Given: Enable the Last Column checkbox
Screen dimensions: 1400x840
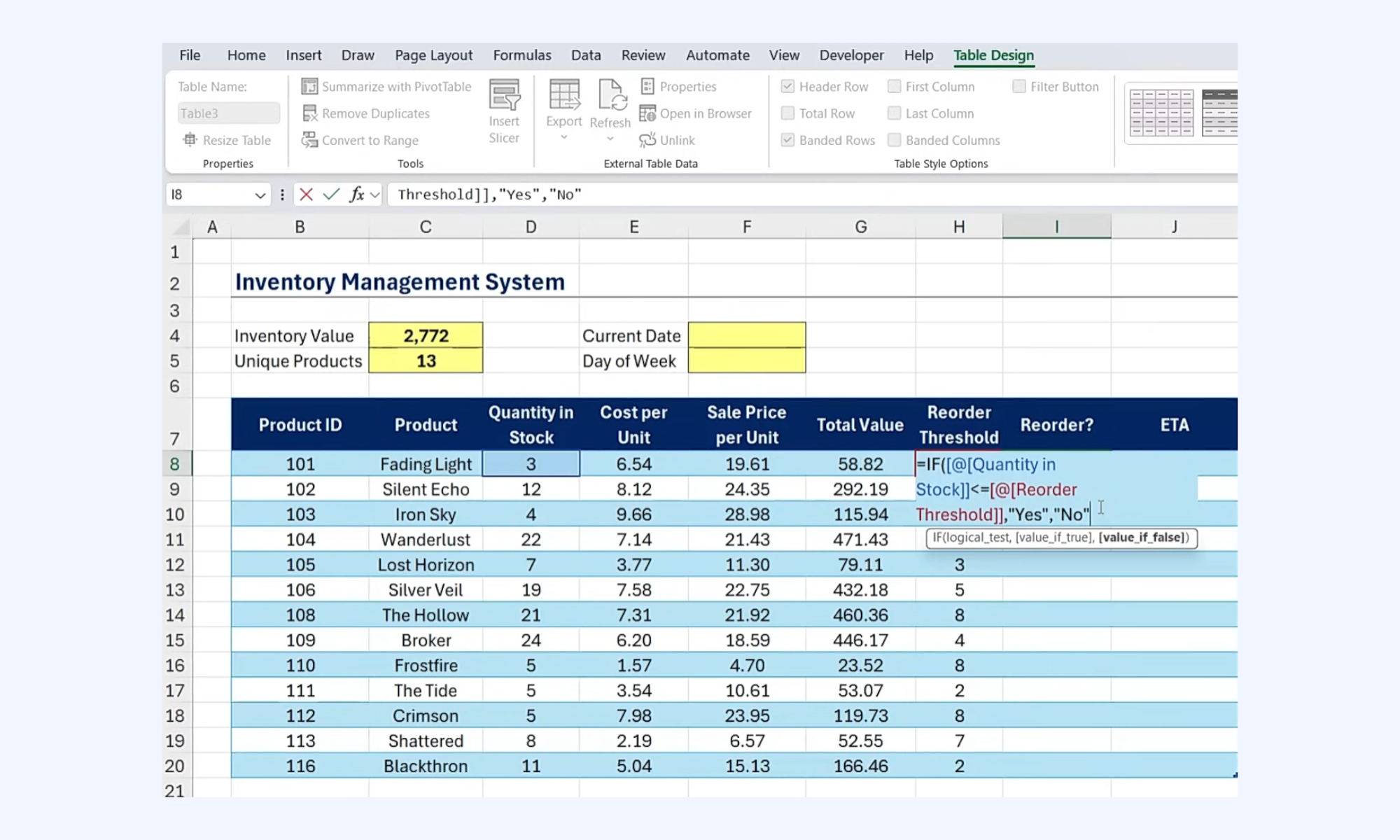Looking at the screenshot, I should pos(894,113).
